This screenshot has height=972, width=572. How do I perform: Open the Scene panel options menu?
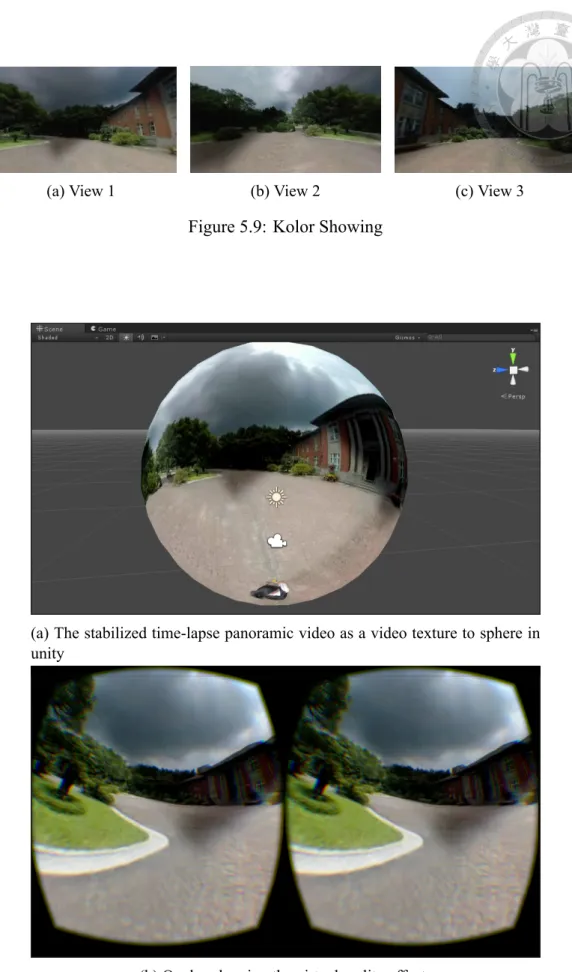coord(534,329)
